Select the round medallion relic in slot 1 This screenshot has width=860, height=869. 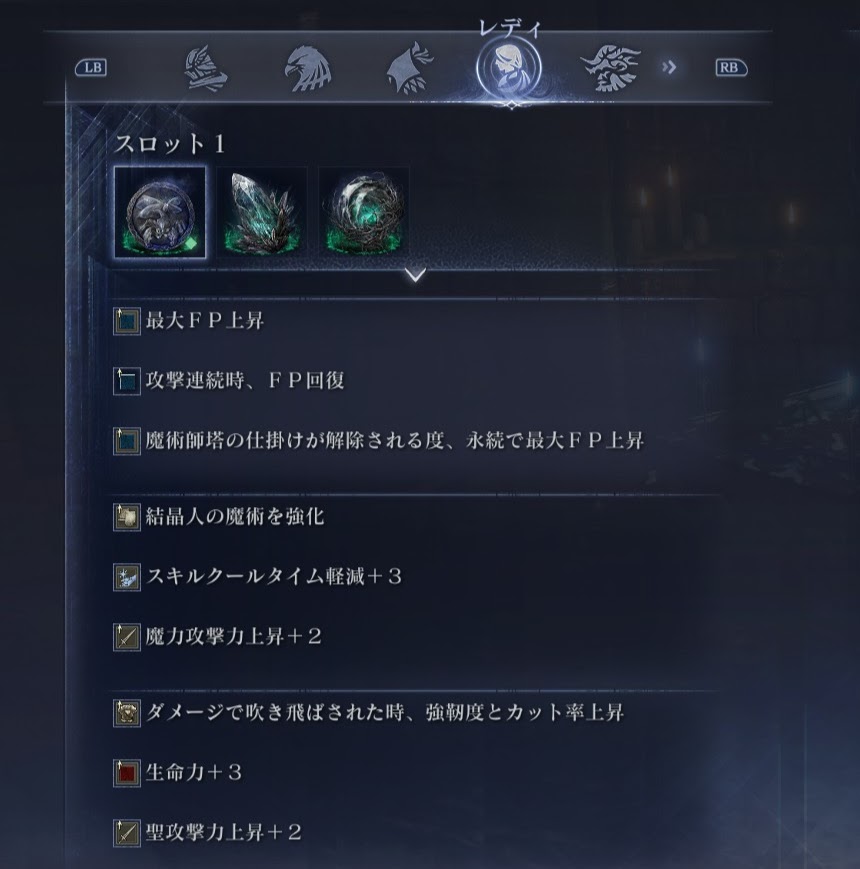coord(160,212)
